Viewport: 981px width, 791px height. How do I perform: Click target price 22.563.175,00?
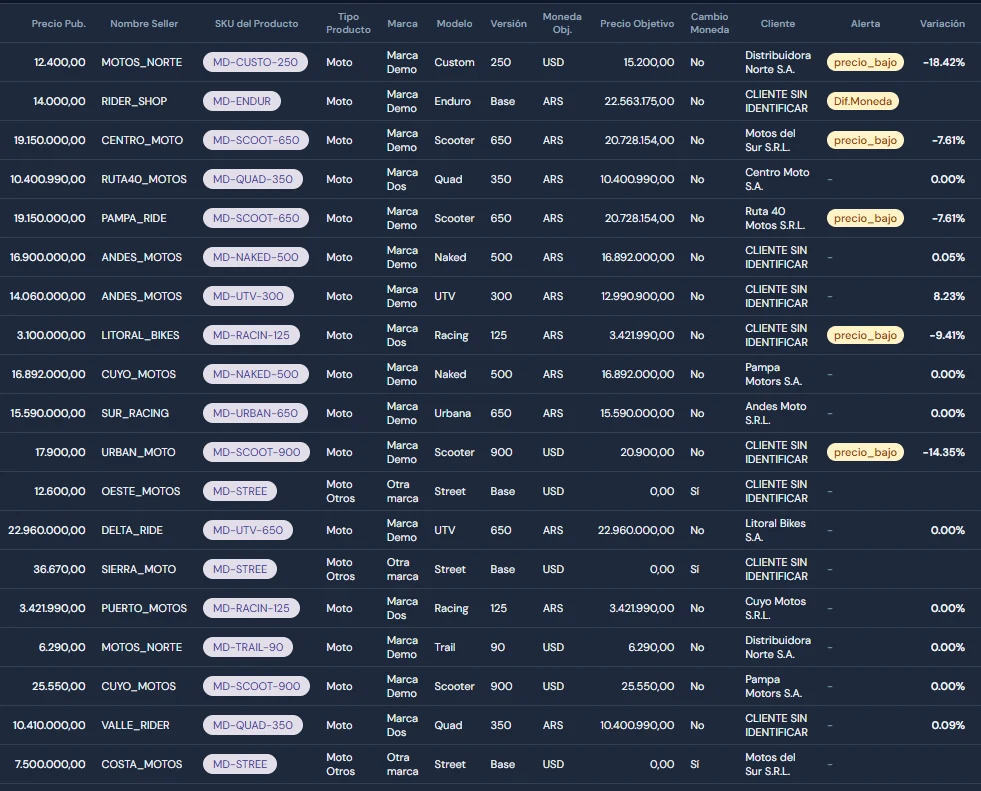(x=639, y=101)
